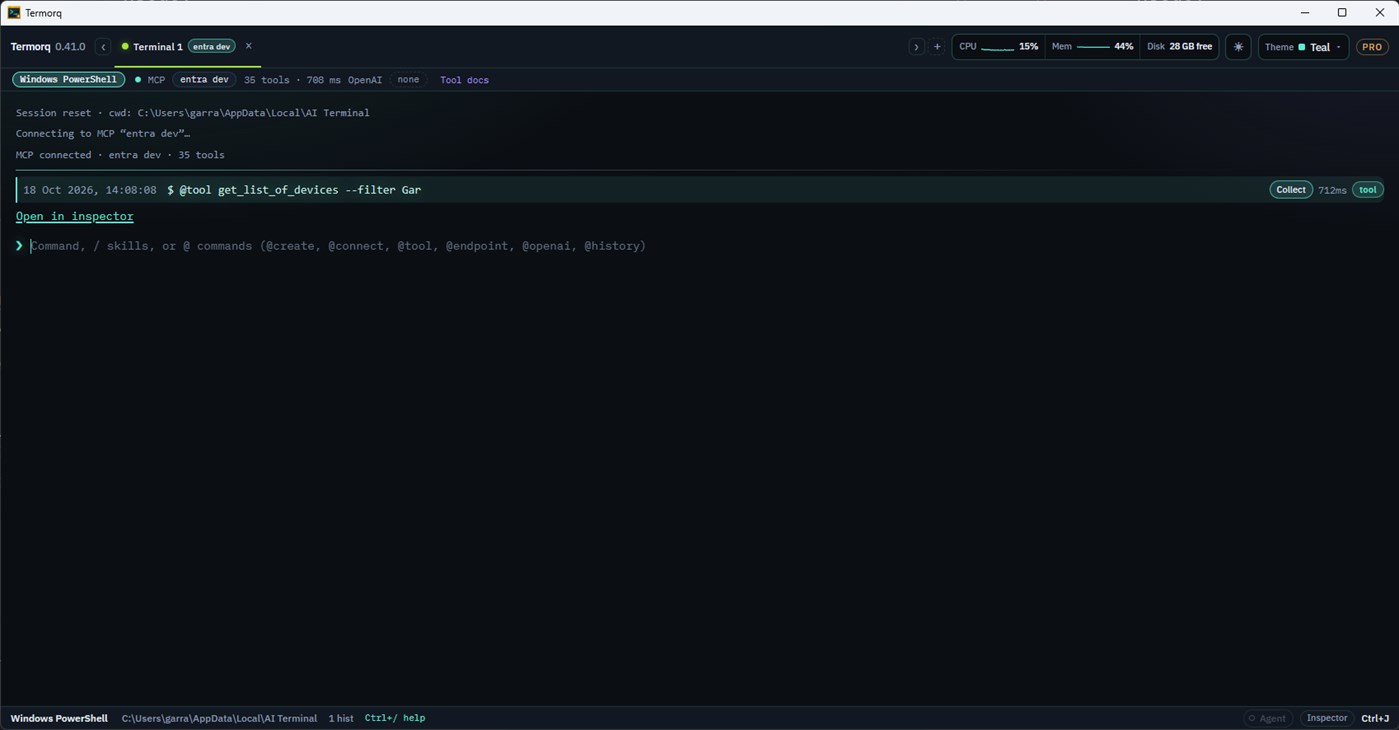The height and width of the screenshot is (730, 1399).
Task: Click the Collect button on the command row
Action: (1291, 190)
